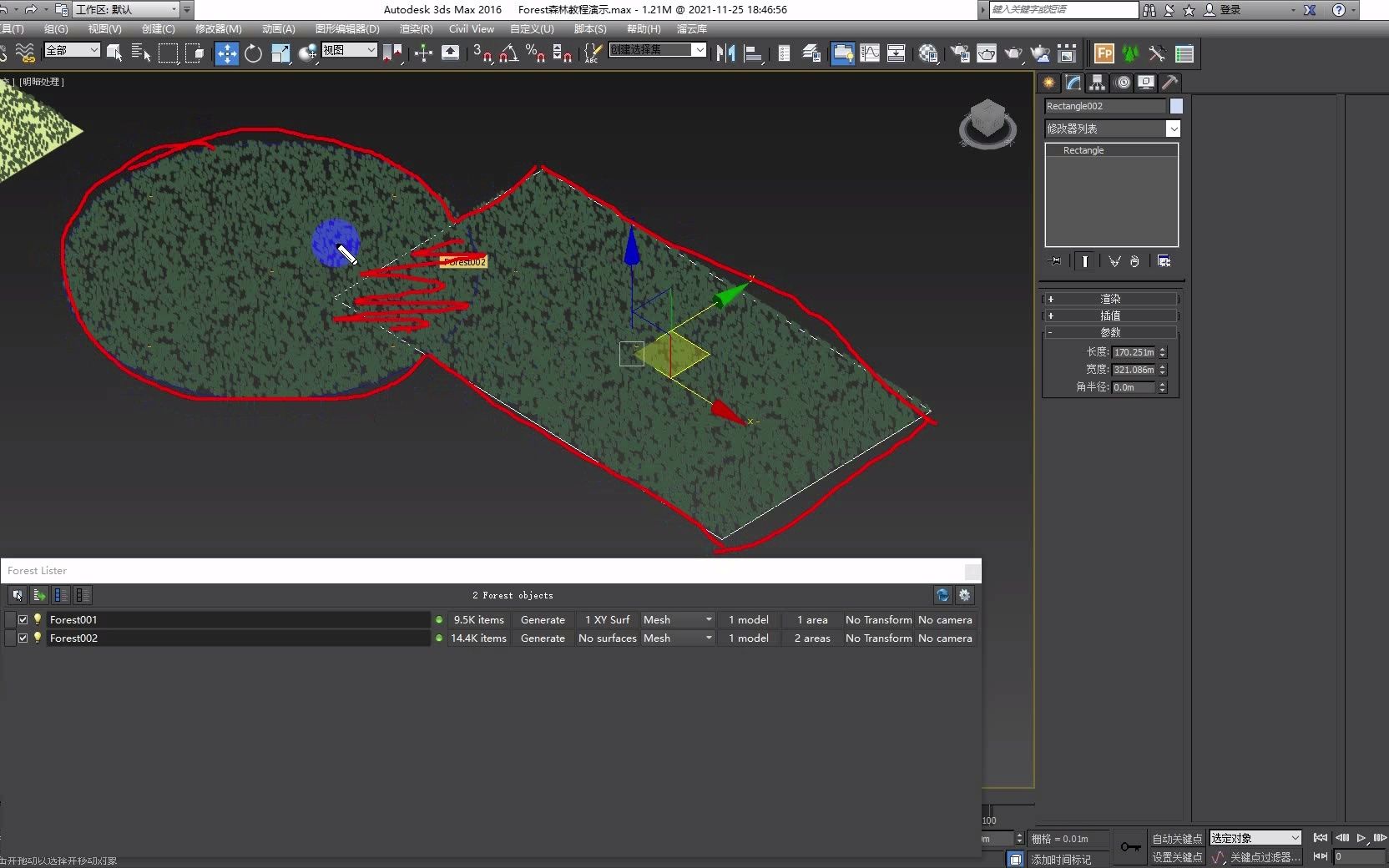Select the Move transform tool
This screenshot has height=868, width=1389.
click(226, 54)
